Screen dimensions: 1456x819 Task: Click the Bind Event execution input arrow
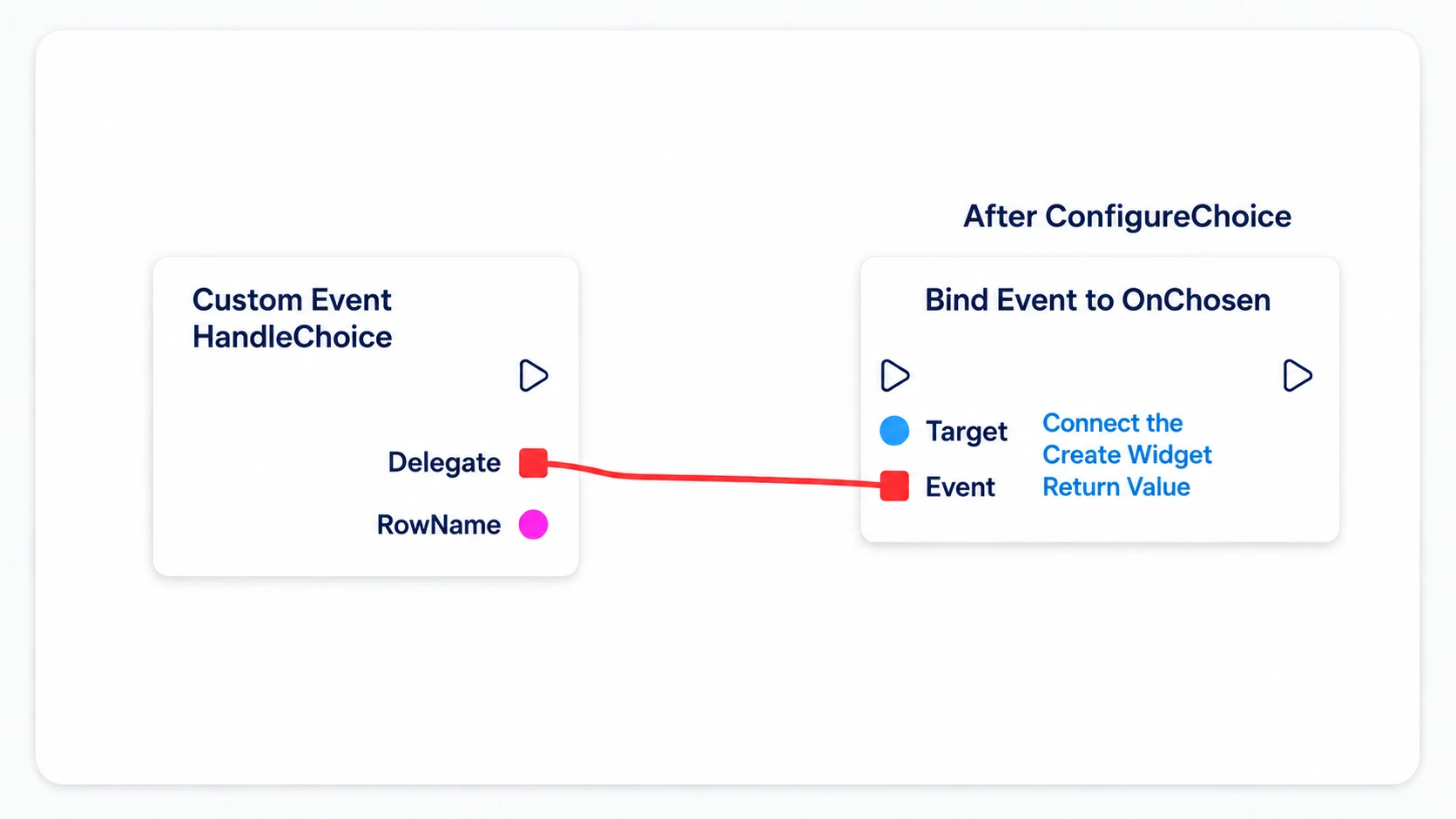coord(895,376)
